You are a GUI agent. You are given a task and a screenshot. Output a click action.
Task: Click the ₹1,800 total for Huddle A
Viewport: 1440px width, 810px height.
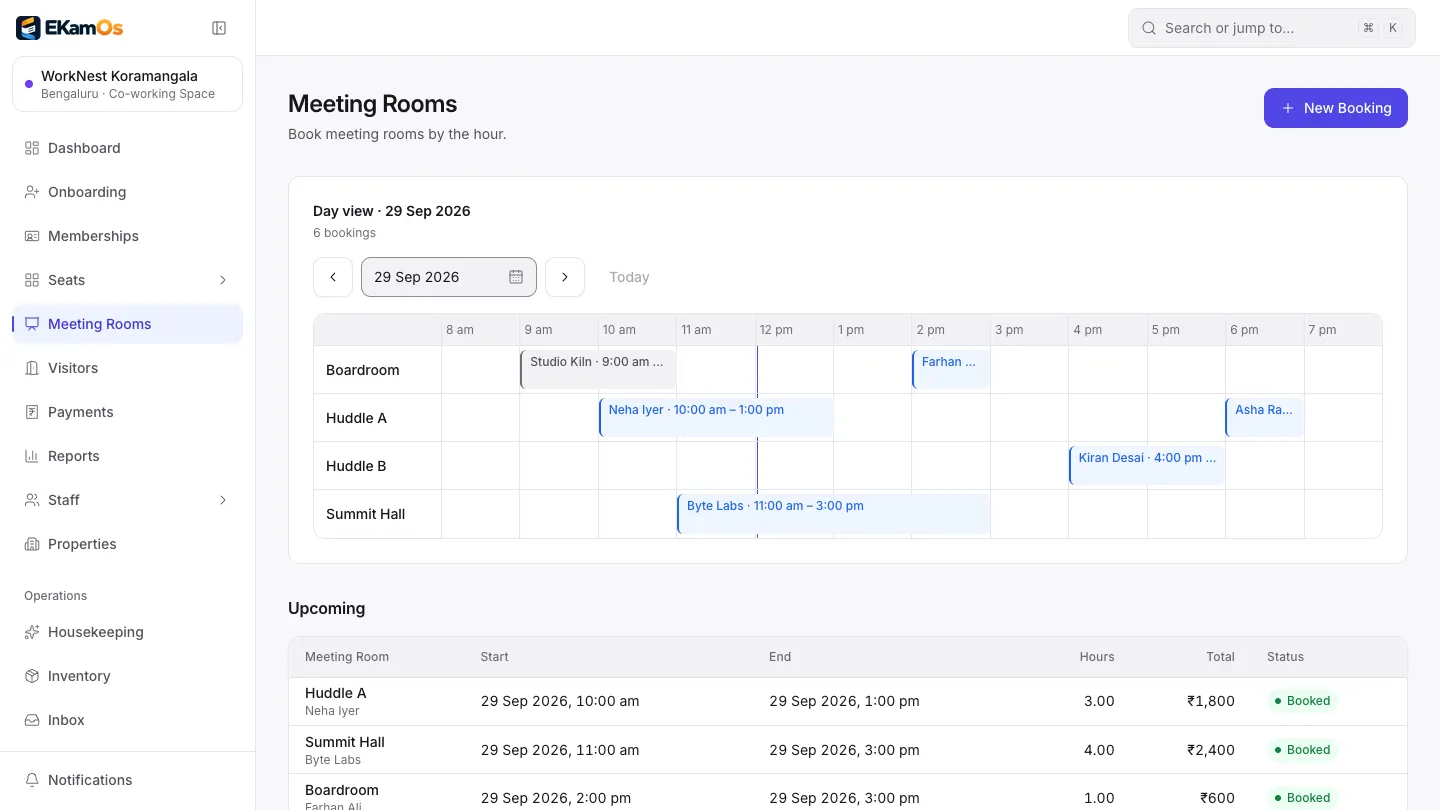point(1211,701)
